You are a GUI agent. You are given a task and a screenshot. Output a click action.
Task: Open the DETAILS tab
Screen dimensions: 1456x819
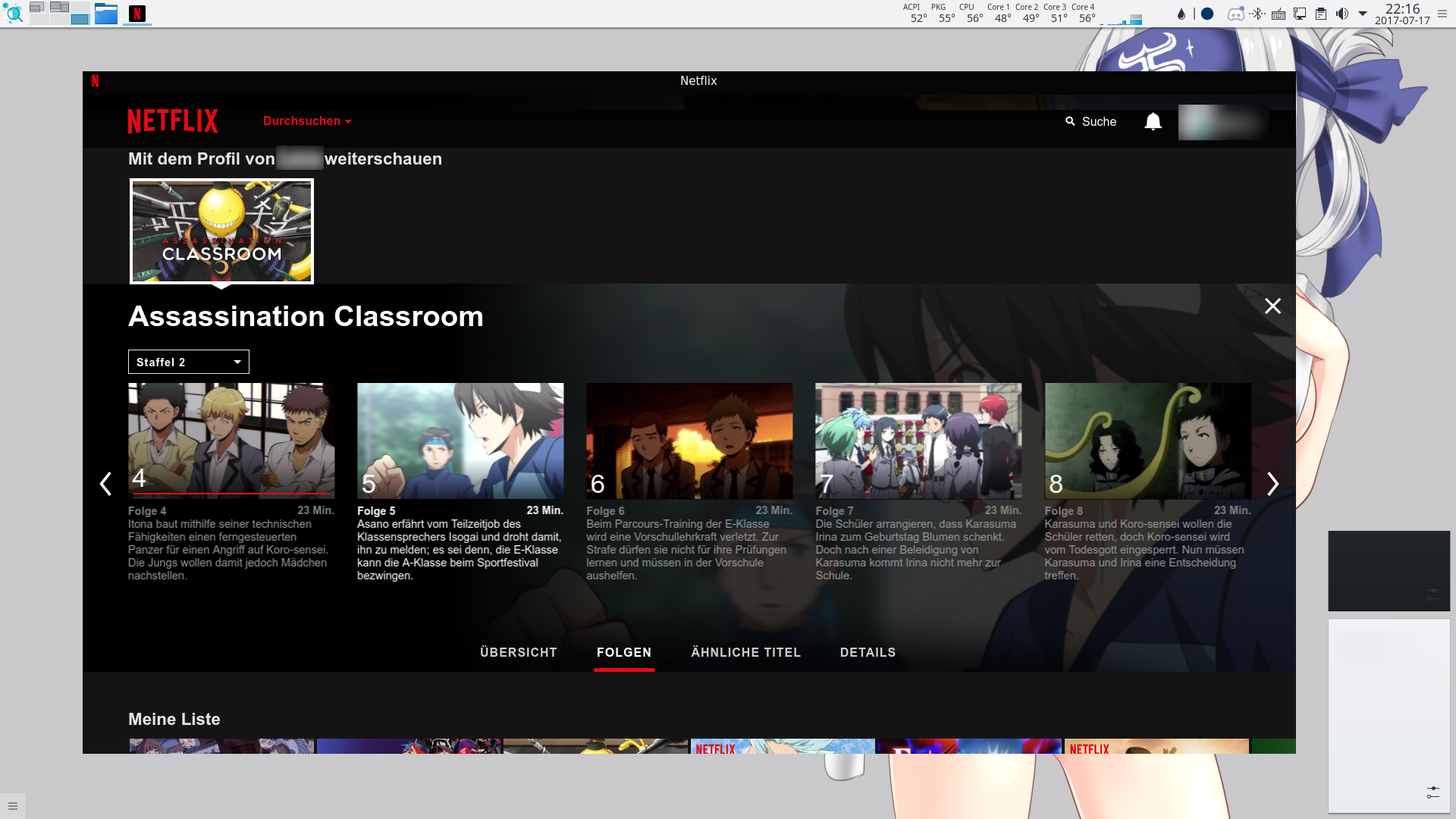click(x=868, y=652)
